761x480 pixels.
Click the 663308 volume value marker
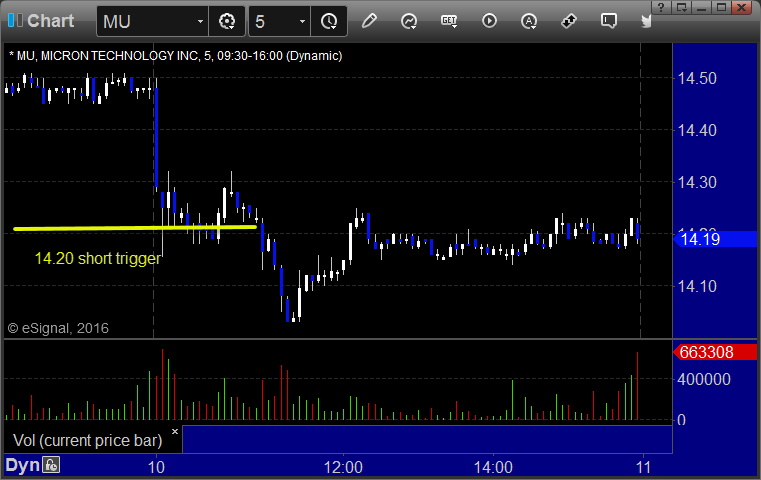(x=715, y=352)
